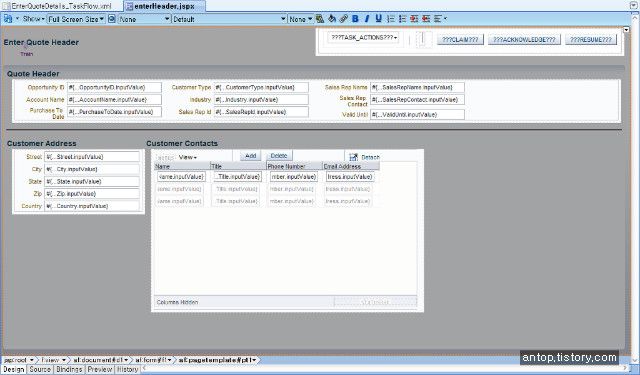Click the hyperlink chain icon
The height and width of the screenshot is (375, 640).
(344, 19)
